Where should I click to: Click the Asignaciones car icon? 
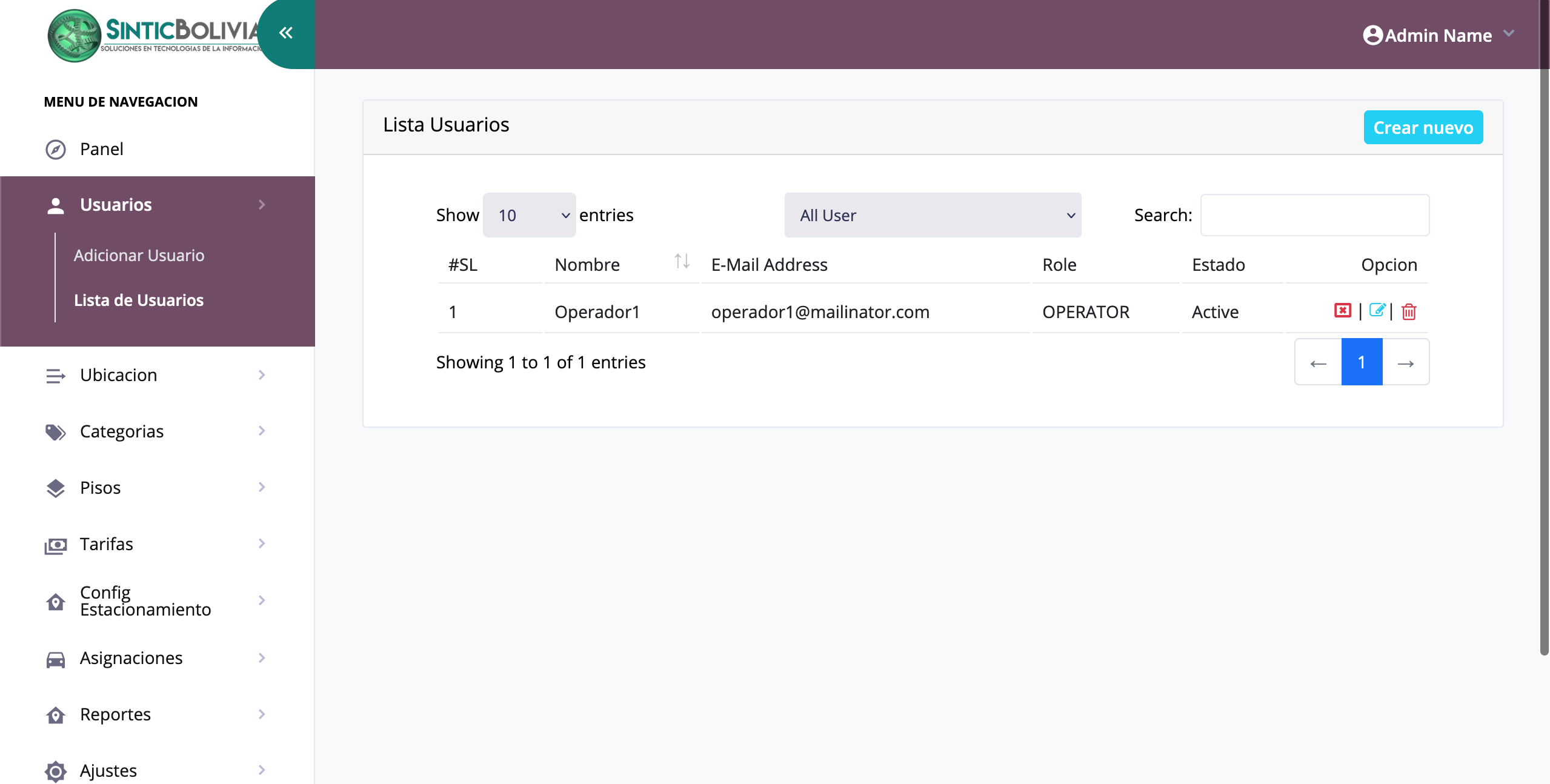pyautogui.click(x=56, y=659)
